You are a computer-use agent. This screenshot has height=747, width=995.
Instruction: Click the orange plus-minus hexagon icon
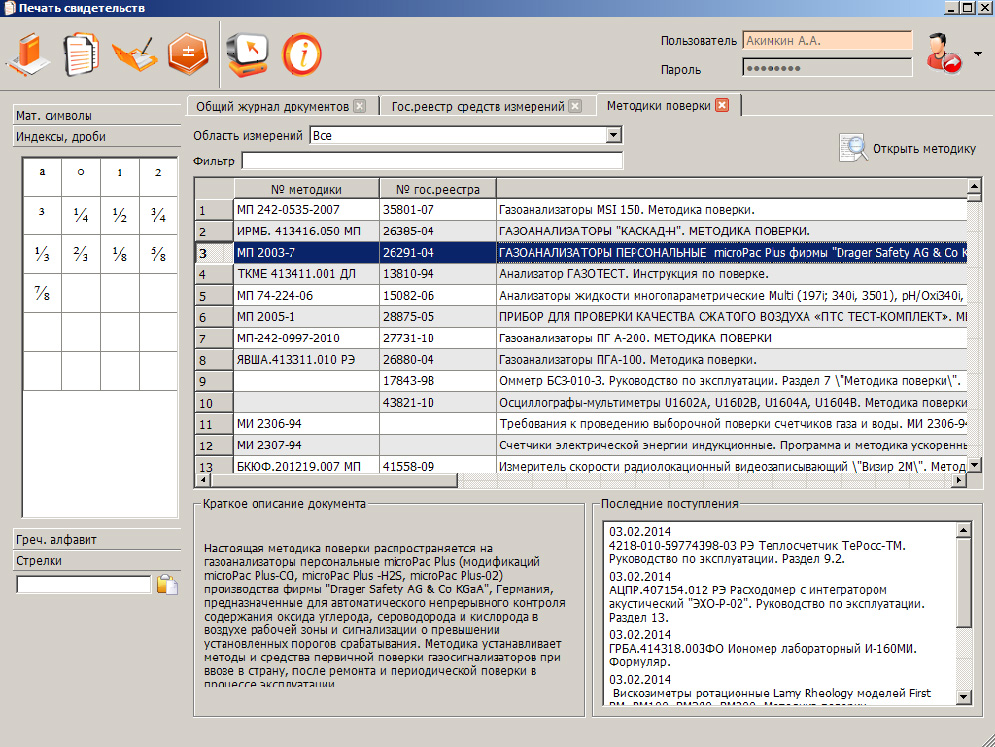(x=187, y=54)
